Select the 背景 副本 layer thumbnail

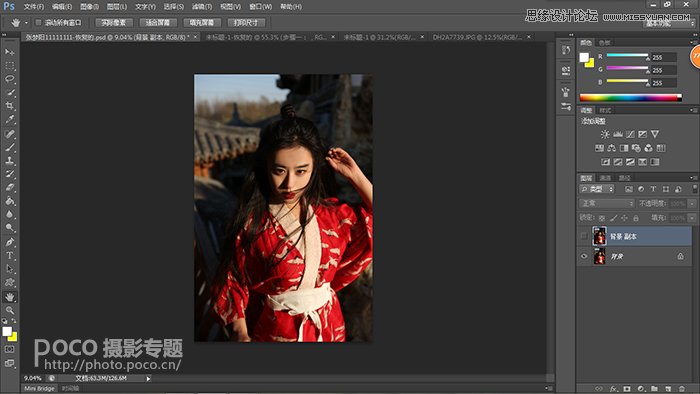click(599, 236)
